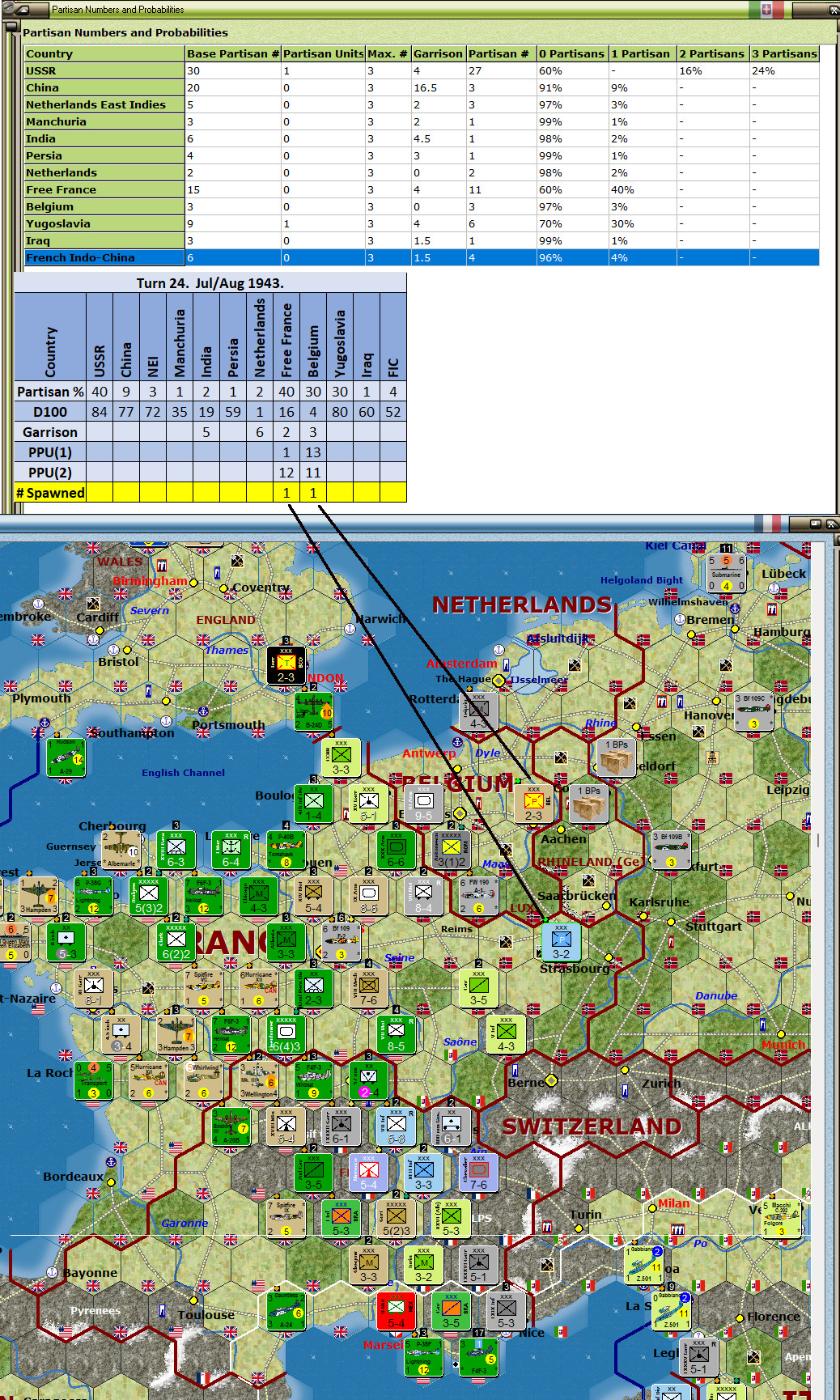Select the B-24D bomber counter
This screenshot has height=1400, width=840.
(x=313, y=712)
